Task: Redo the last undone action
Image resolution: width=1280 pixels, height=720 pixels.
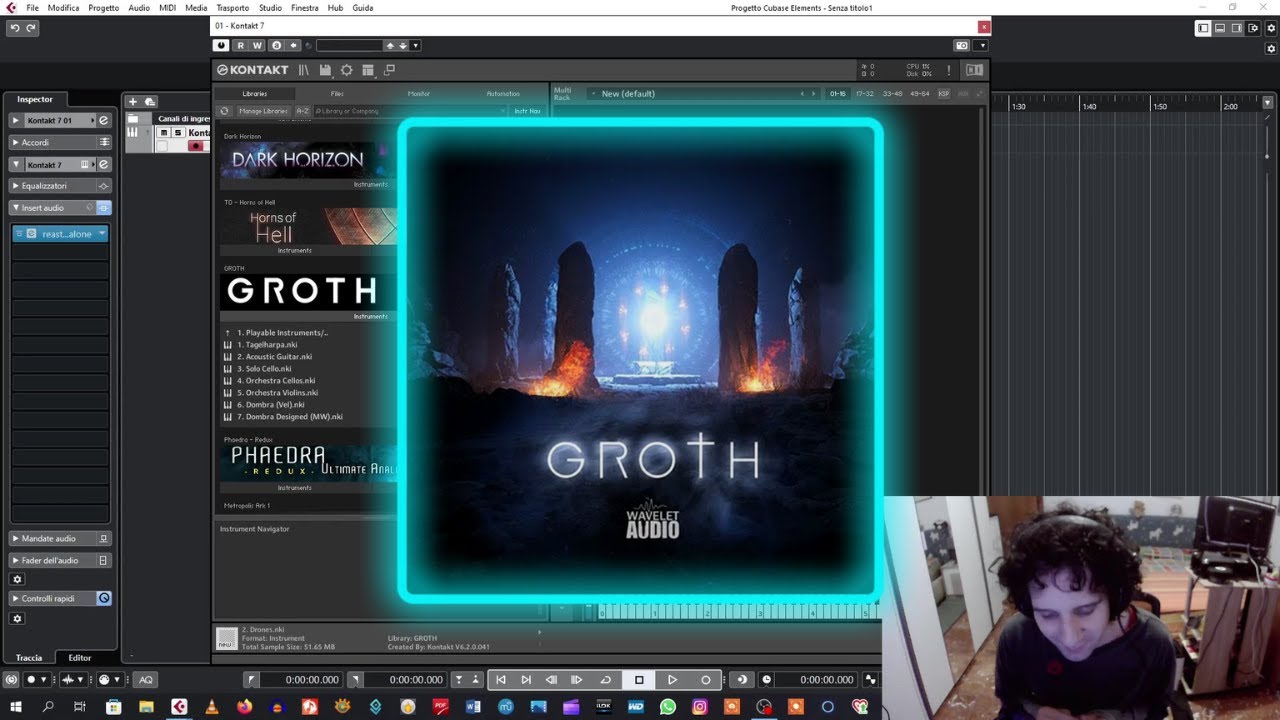Action: point(31,28)
